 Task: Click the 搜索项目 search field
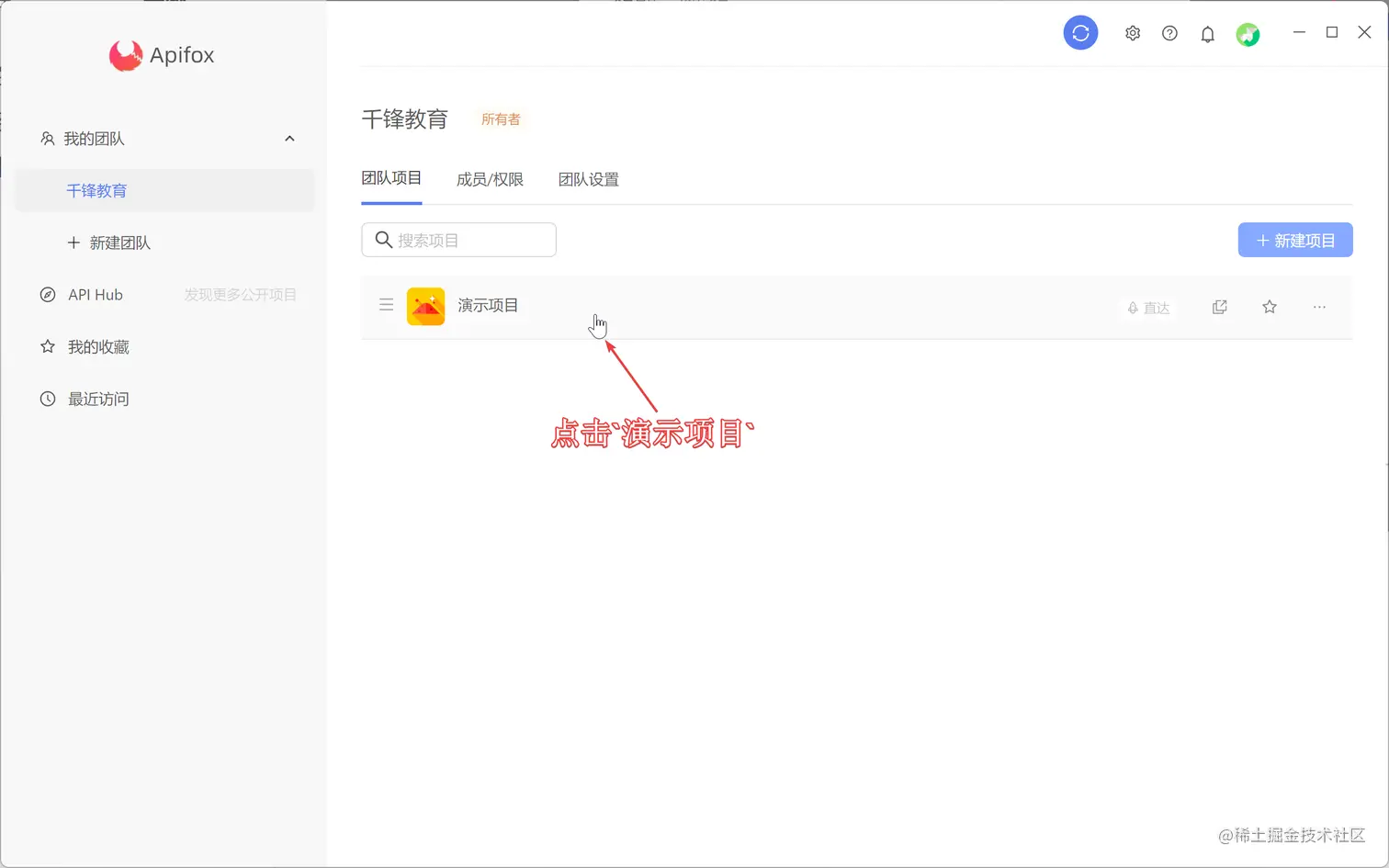(458, 240)
